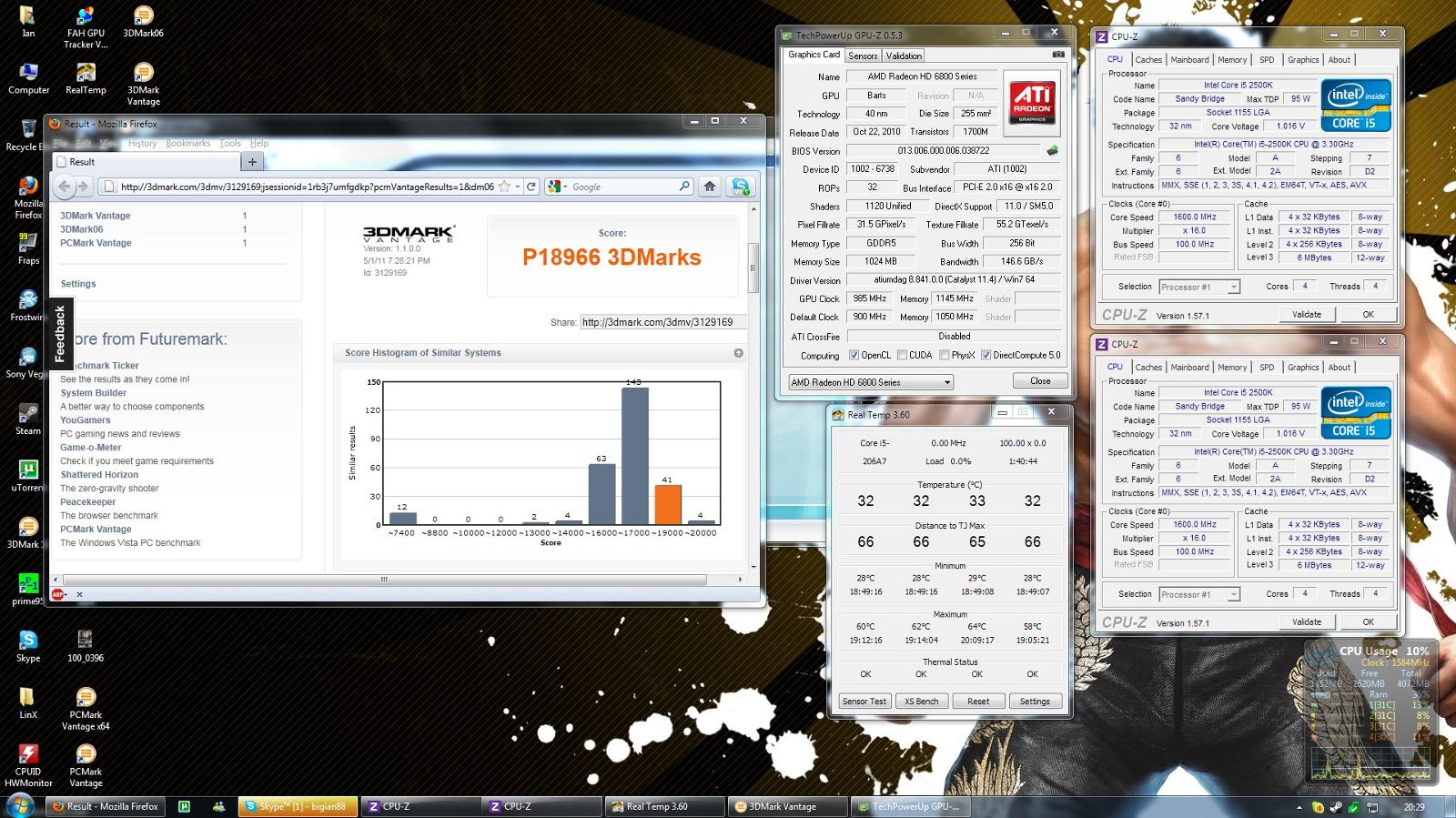Image resolution: width=1456 pixels, height=818 pixels.
Task: Open URL history dropdown arrow in Firefox
Action: (518, 187)
